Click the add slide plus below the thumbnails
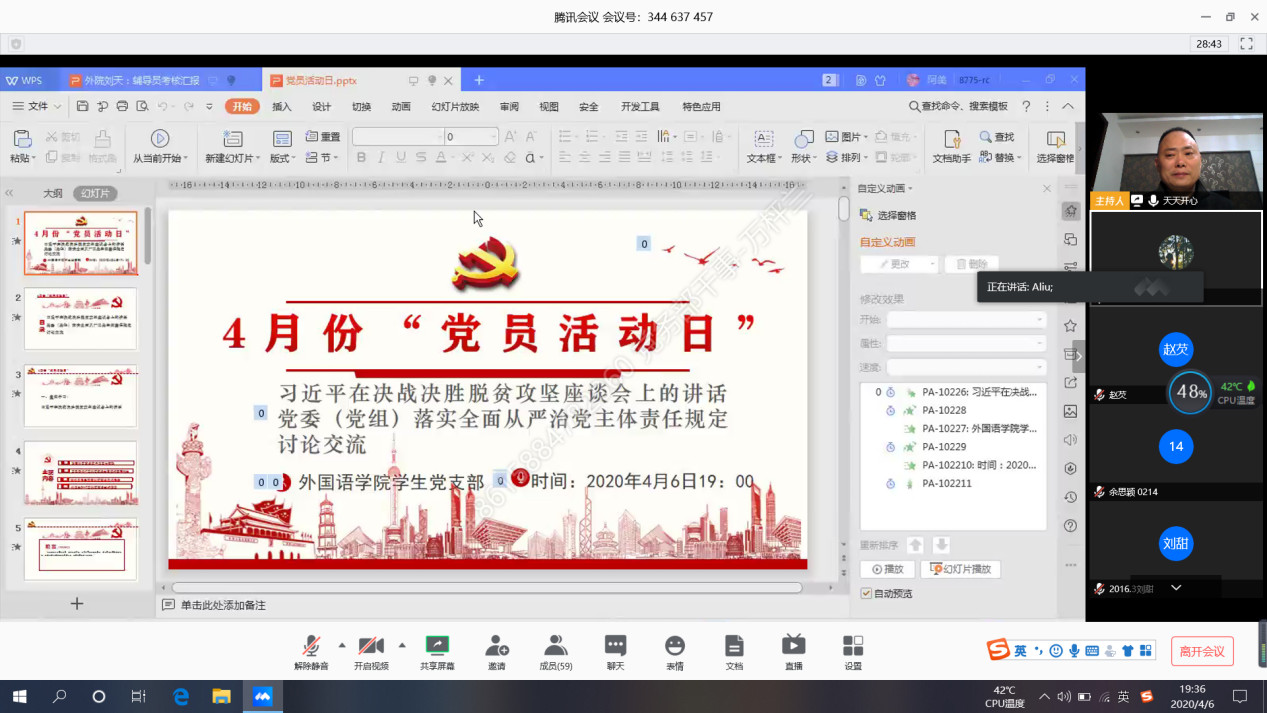The height and width of the screenshot is (713, 1267). [x=77, y=603]
